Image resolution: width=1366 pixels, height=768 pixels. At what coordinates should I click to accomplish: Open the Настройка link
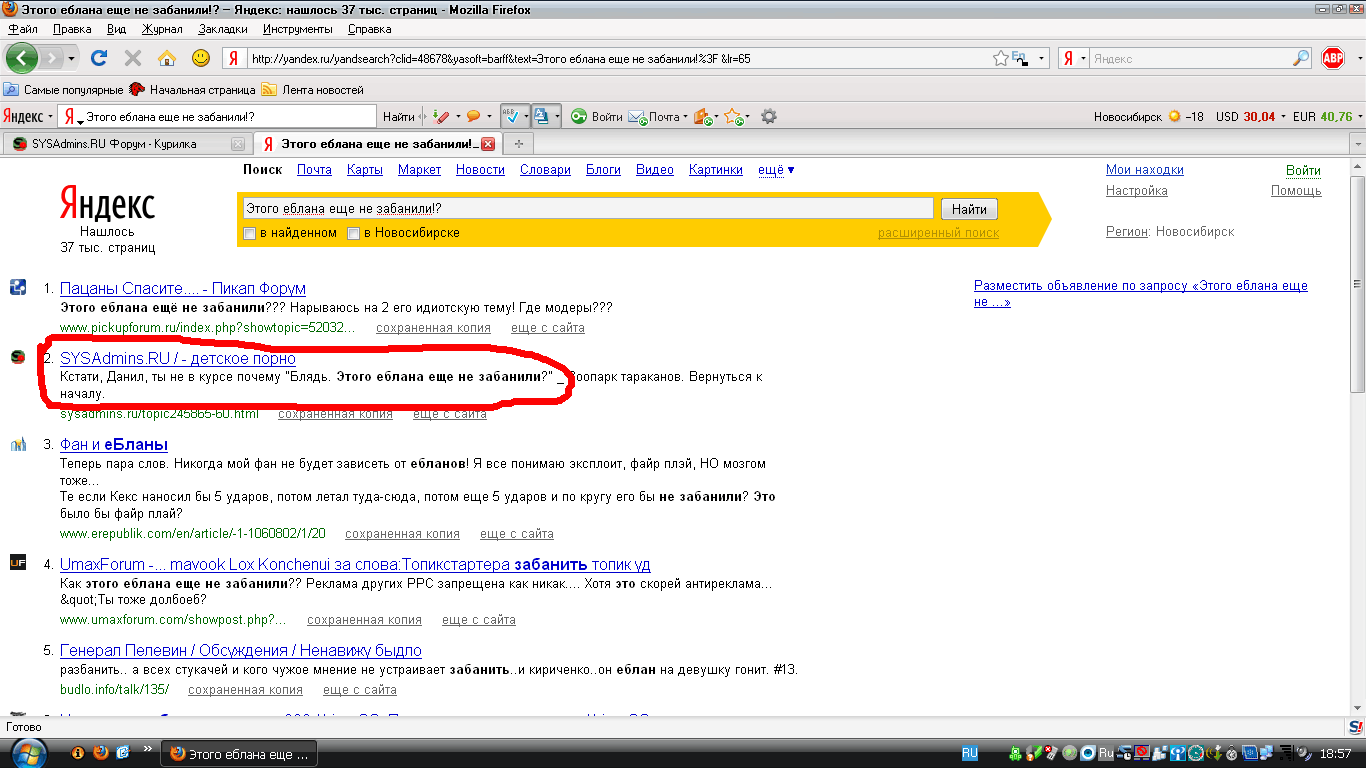1137,191
